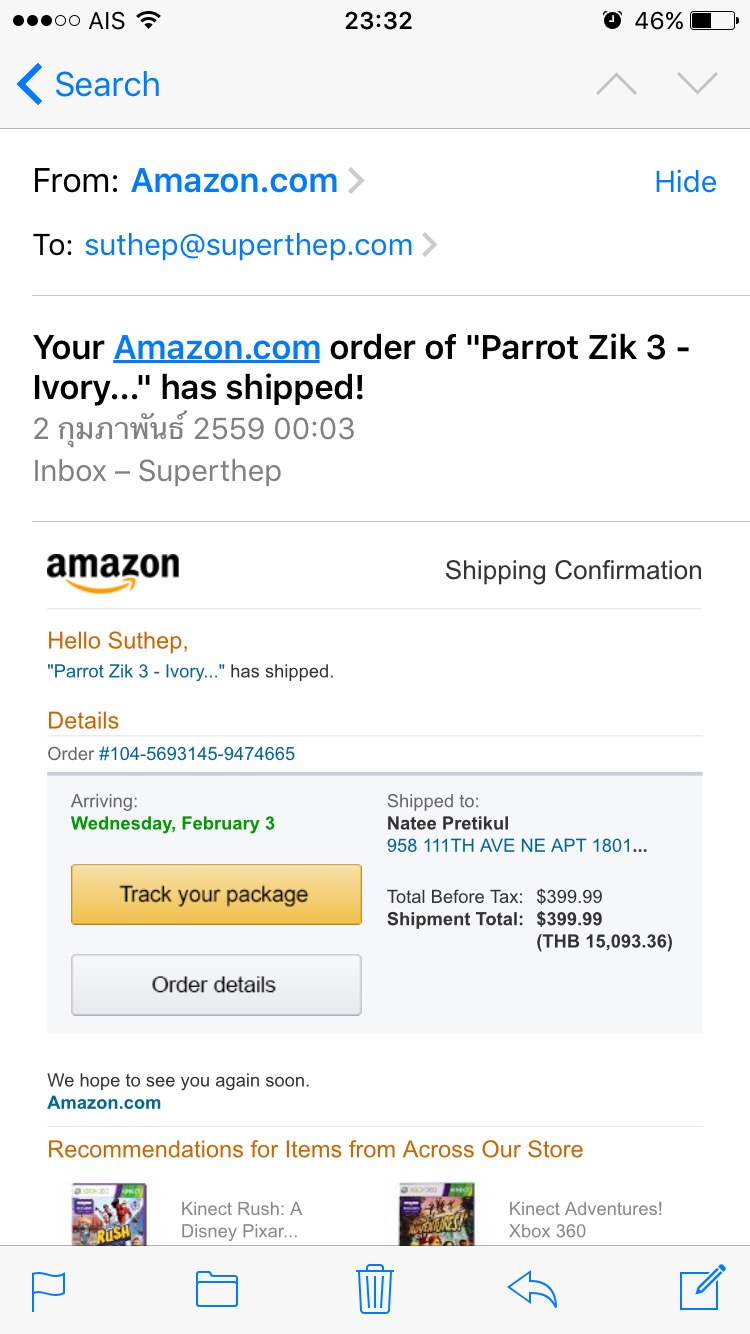The width and height of the screenshot is (750, 1334).
Task: Go to next message with down arrow
Action: tap(697, 84)
